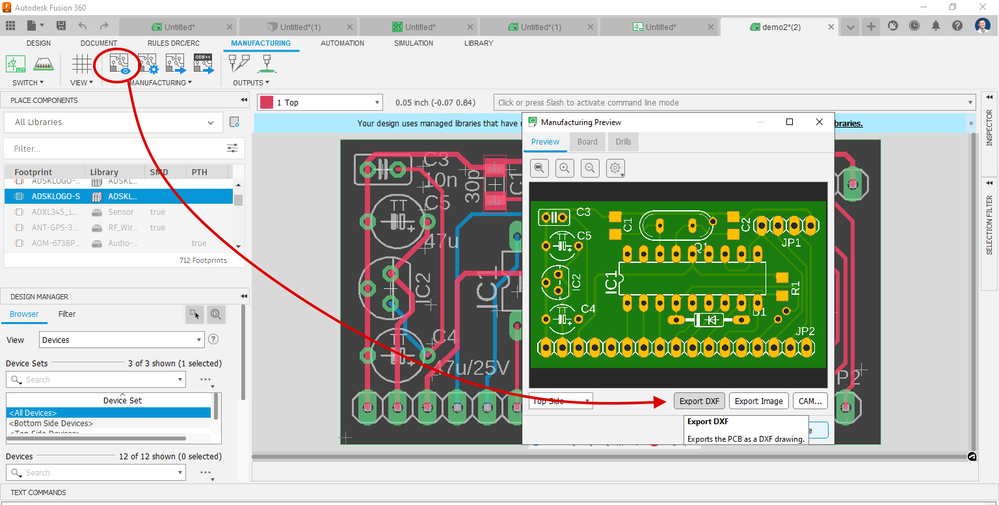This screenshot has height=505, width=999.
Task: Click the extensions globe icon
Action: pyautogui.click(x=893, y=26)
